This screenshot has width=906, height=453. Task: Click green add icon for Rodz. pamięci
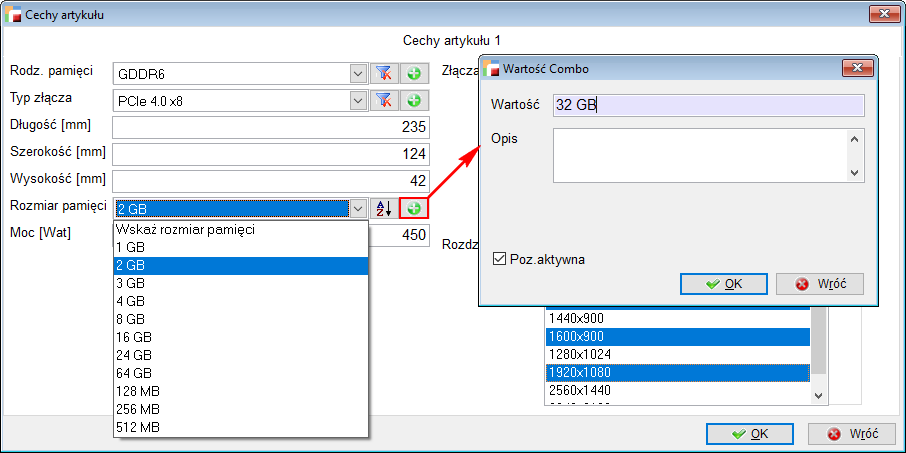[x=414, y=73]
